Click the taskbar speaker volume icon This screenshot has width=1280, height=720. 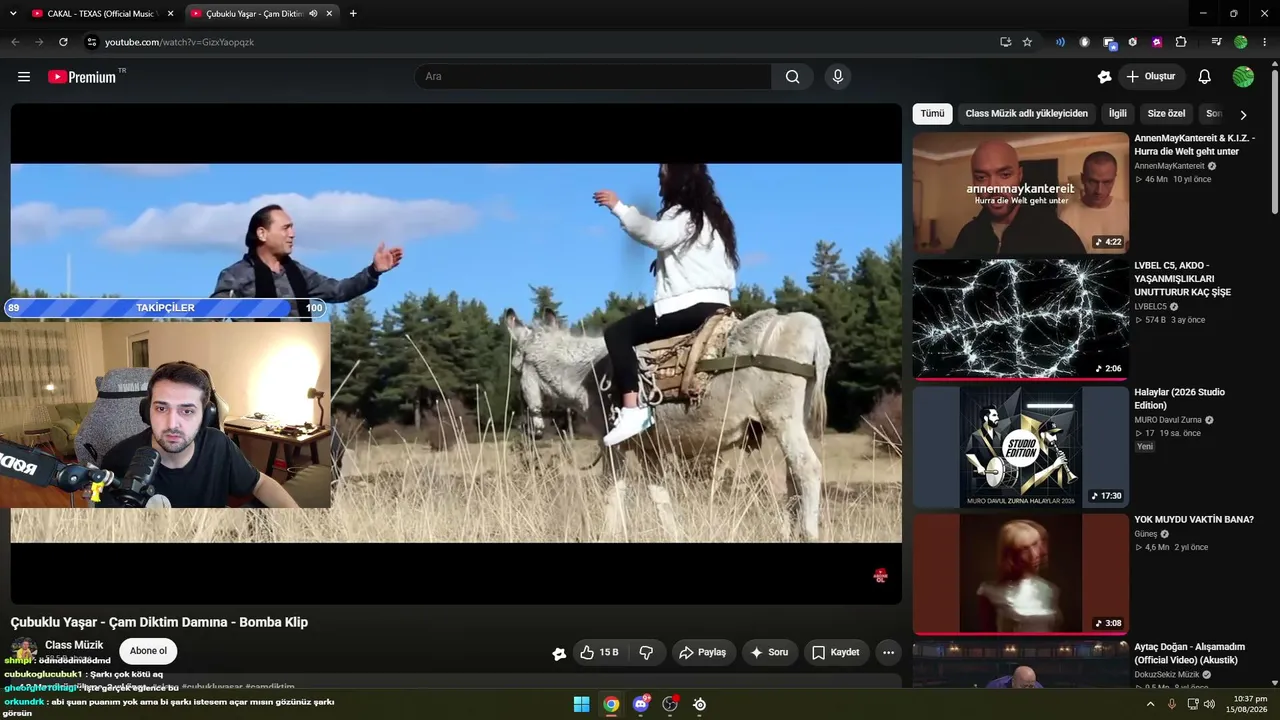click(1209, 704)
